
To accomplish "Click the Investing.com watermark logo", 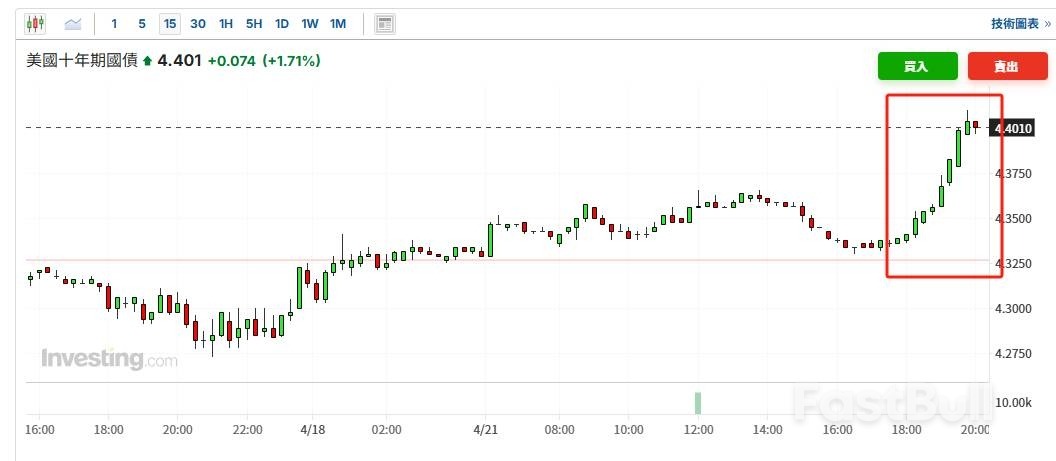I will [x=109, y=359].
